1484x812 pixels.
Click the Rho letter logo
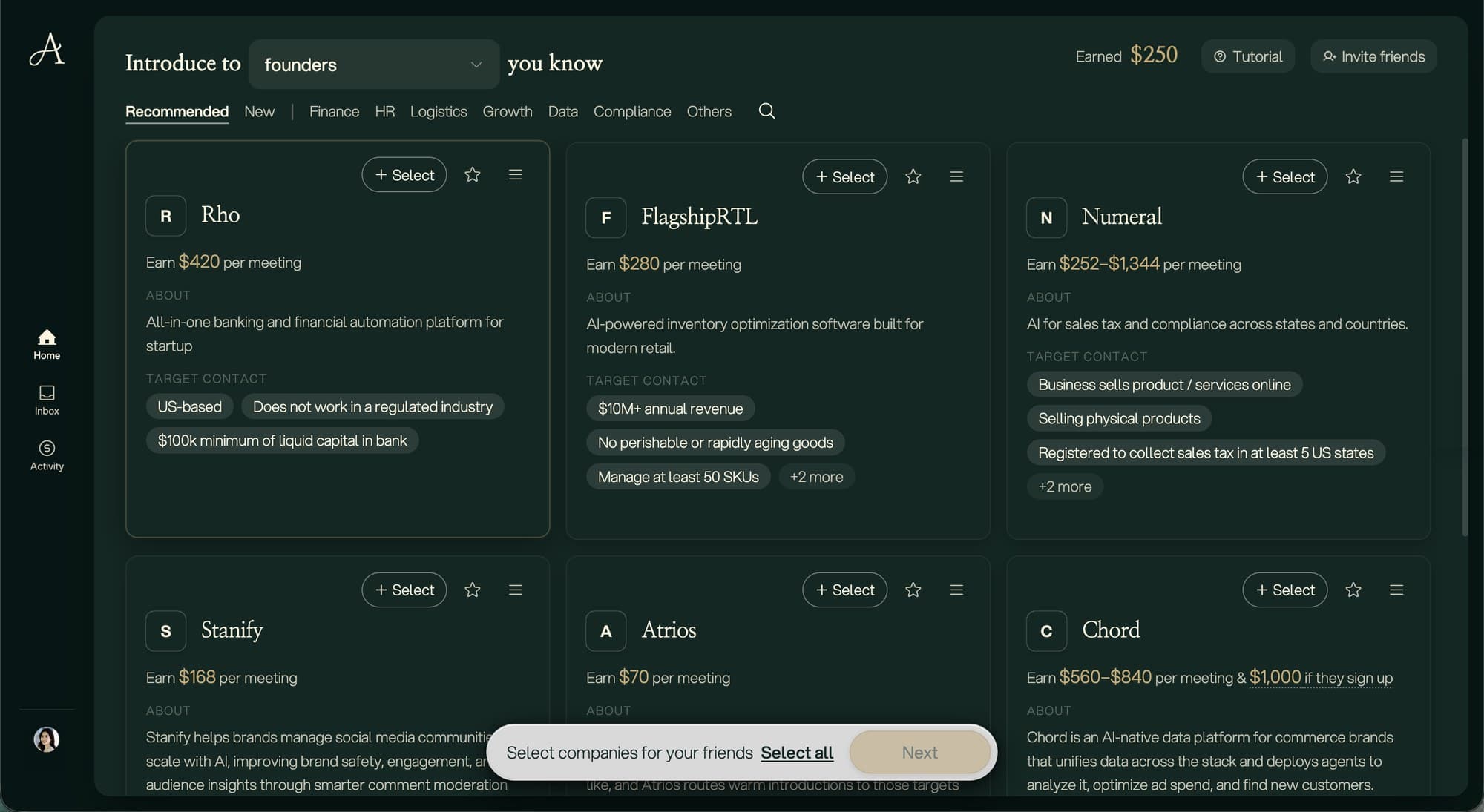[165, 216]
